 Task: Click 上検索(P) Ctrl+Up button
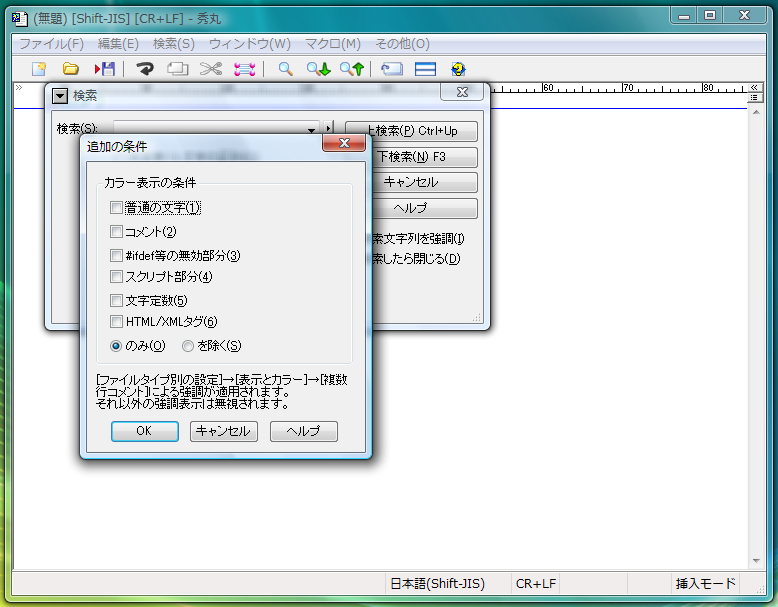point(411,131)
